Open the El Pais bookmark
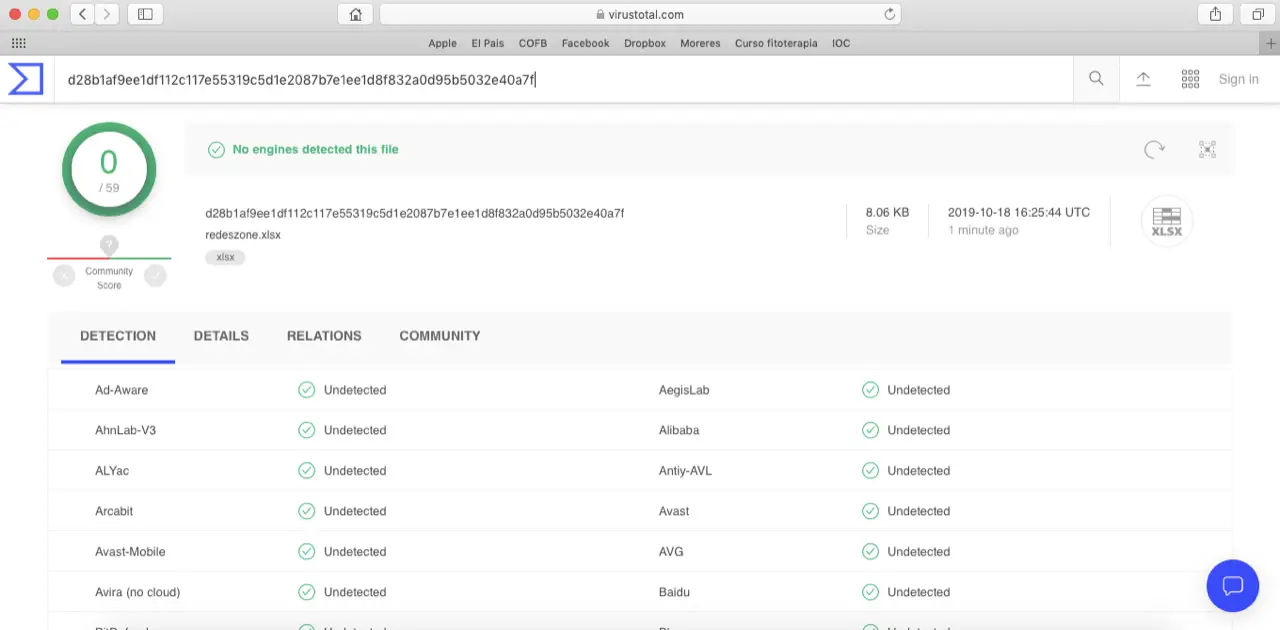Image resolution: width=1280 pixels, height=630 pixels. (488, 43)
